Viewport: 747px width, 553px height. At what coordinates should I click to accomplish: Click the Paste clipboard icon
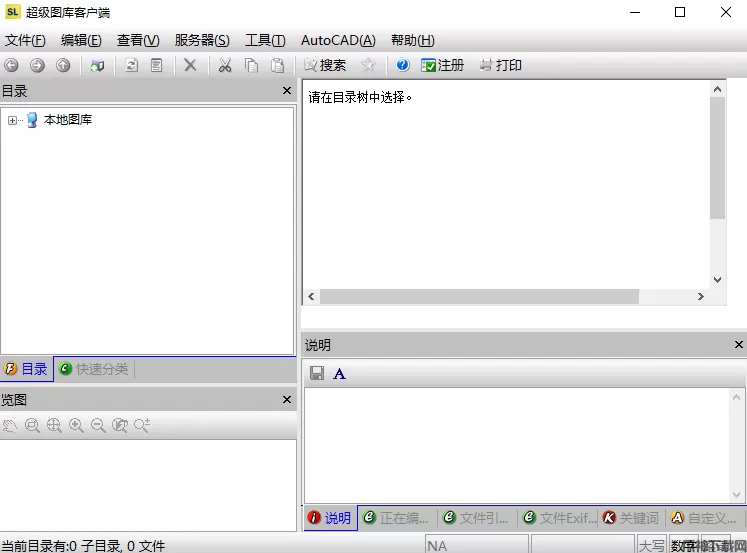(x=277, y=65)
